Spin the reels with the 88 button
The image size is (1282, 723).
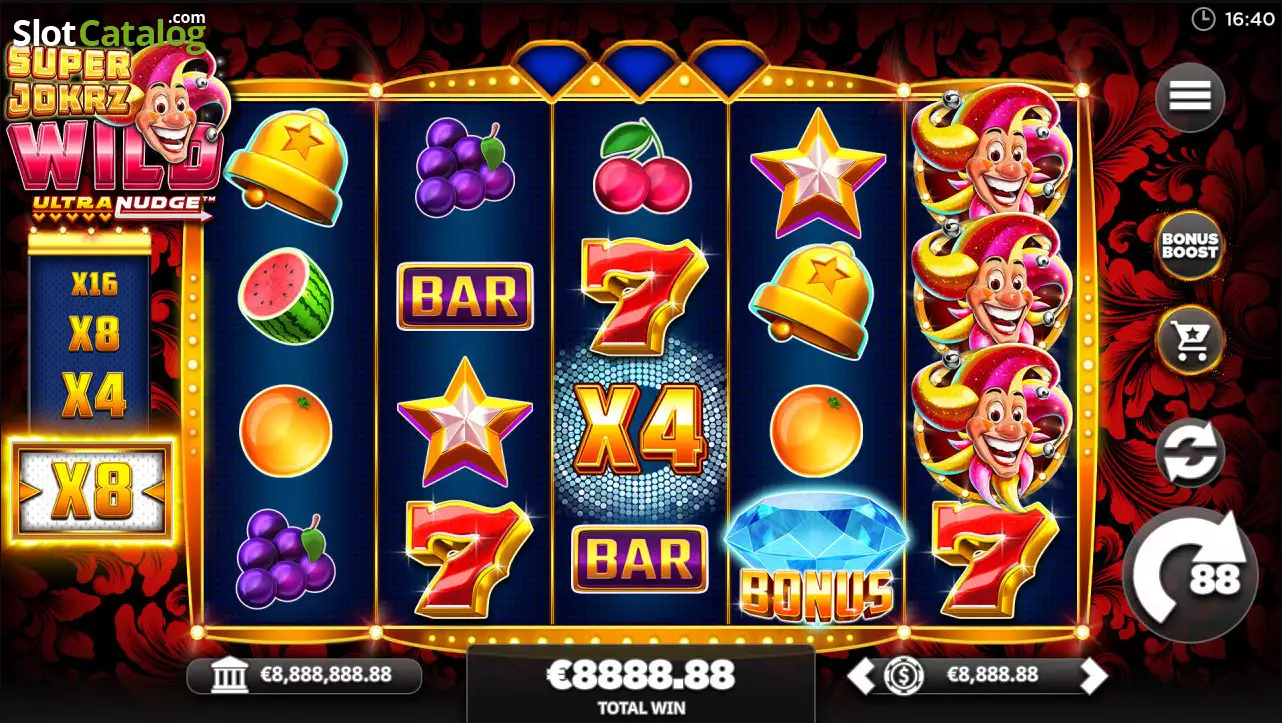(x=1190, y=575)
